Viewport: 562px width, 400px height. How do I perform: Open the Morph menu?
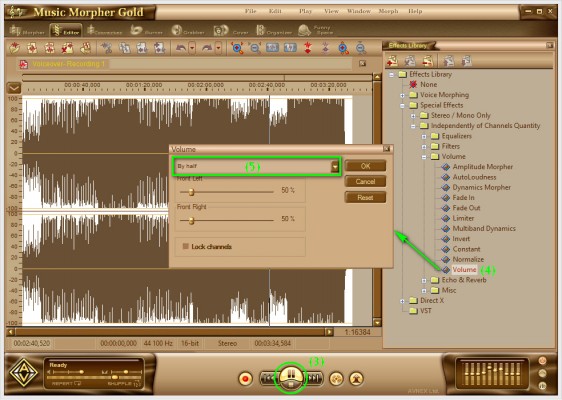pyautogui.click(x=388, y=11)
